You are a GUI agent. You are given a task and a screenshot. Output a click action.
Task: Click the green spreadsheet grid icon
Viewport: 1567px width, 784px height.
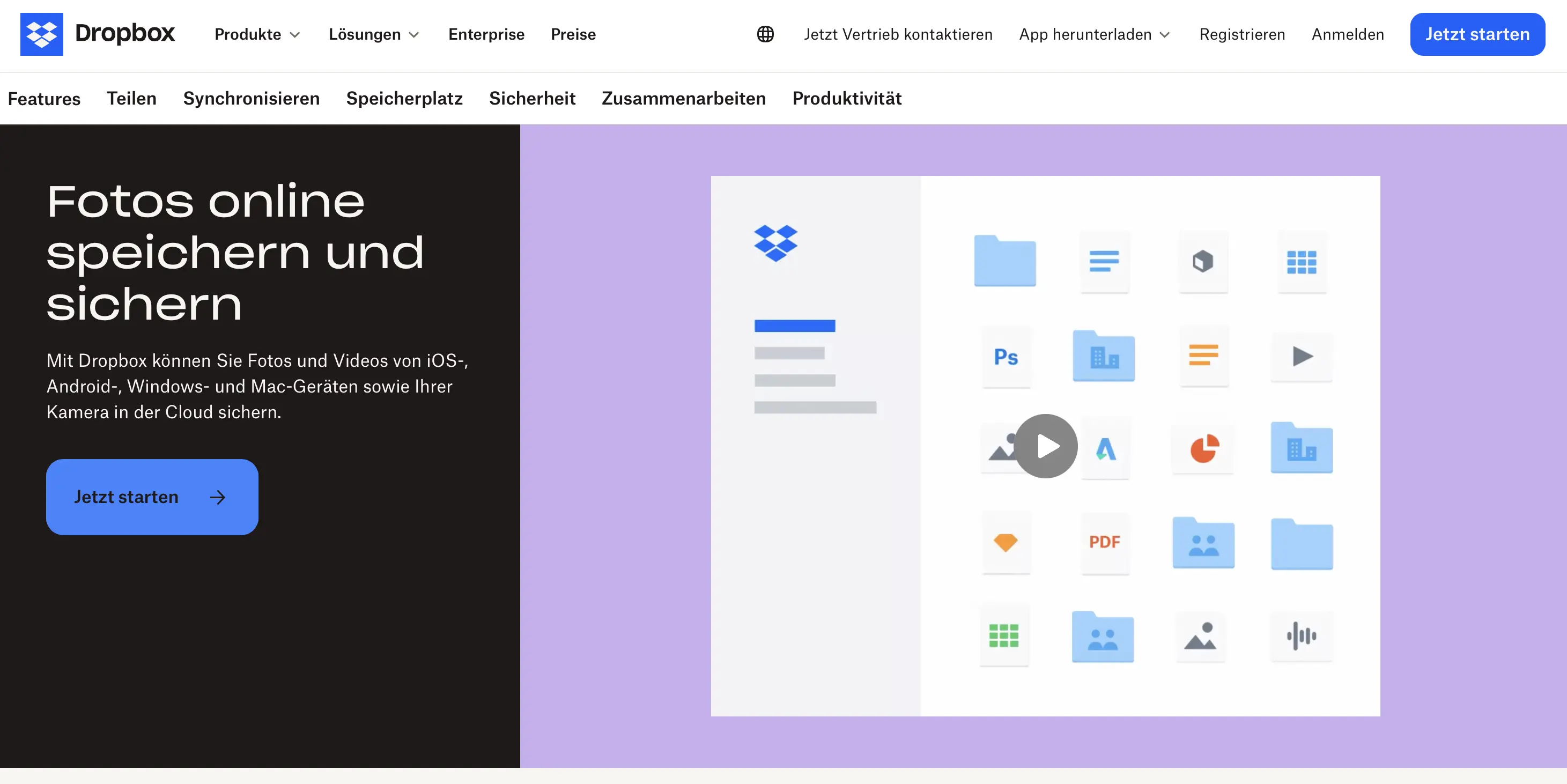1004,635
